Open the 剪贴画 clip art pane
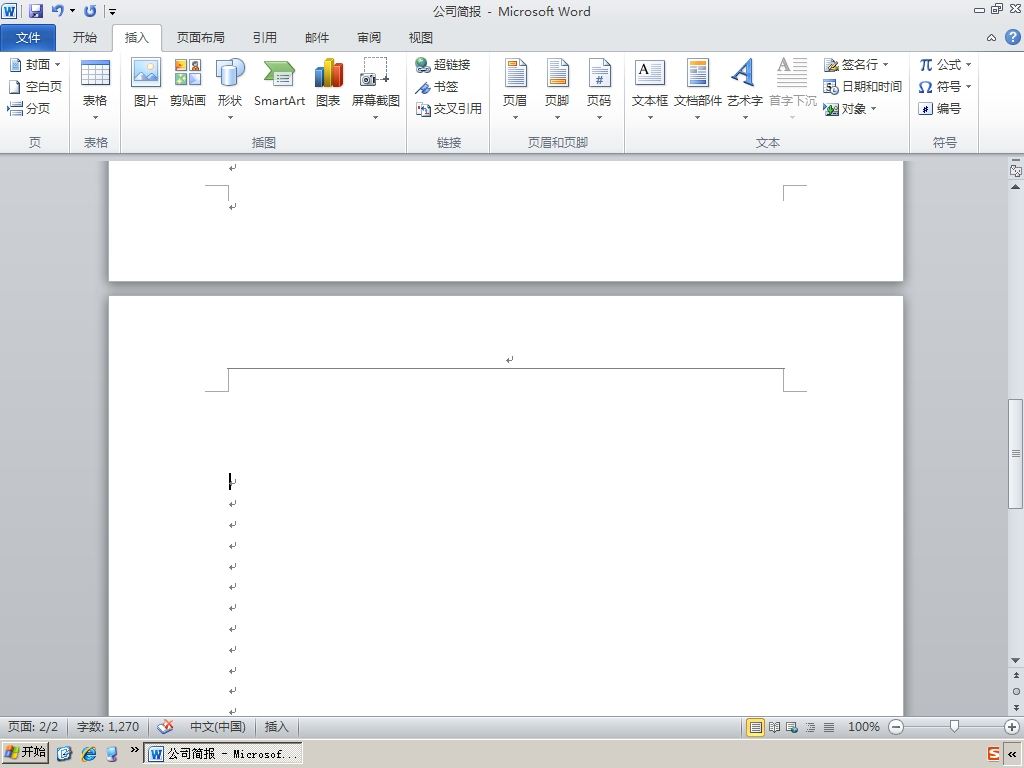Viewport: 1024px width, 768px height. 187,82
